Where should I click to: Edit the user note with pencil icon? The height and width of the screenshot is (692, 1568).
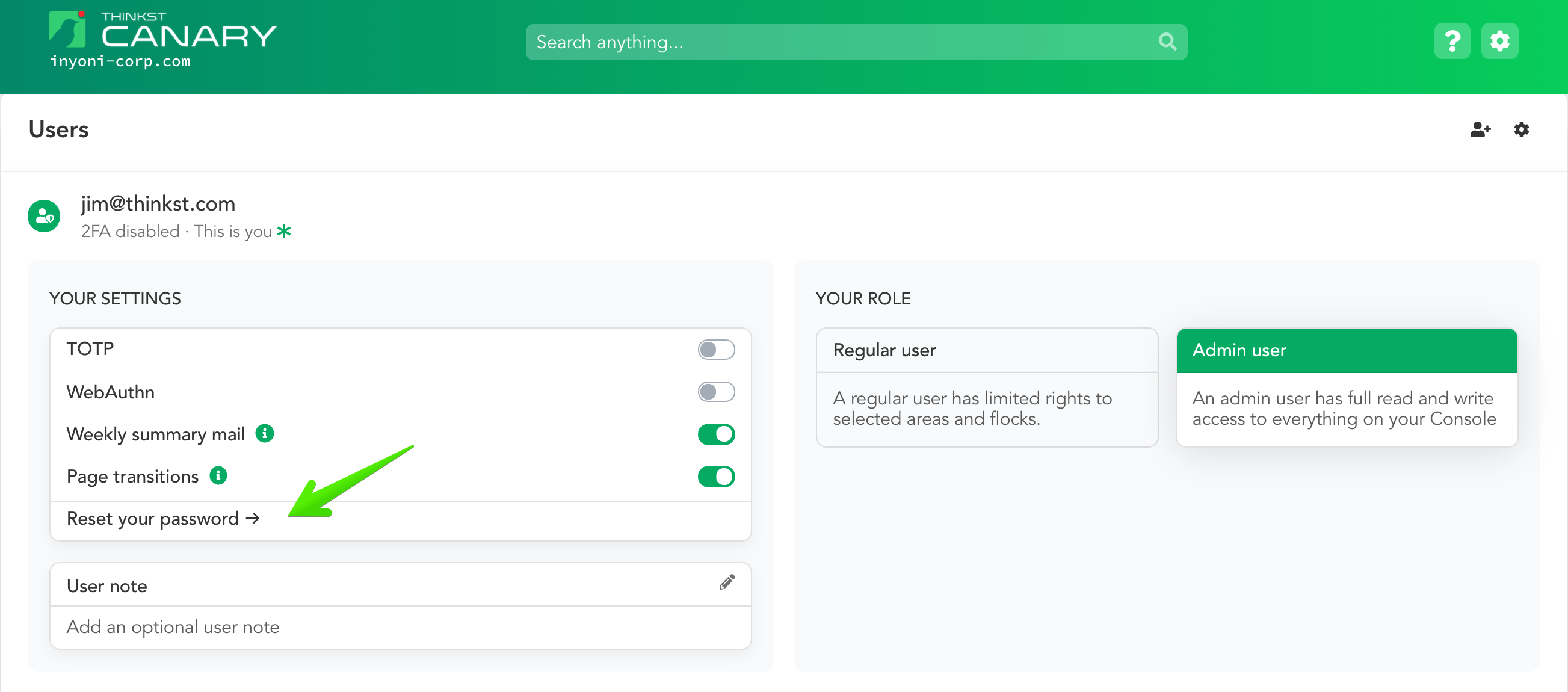click(x=727, y=582)
